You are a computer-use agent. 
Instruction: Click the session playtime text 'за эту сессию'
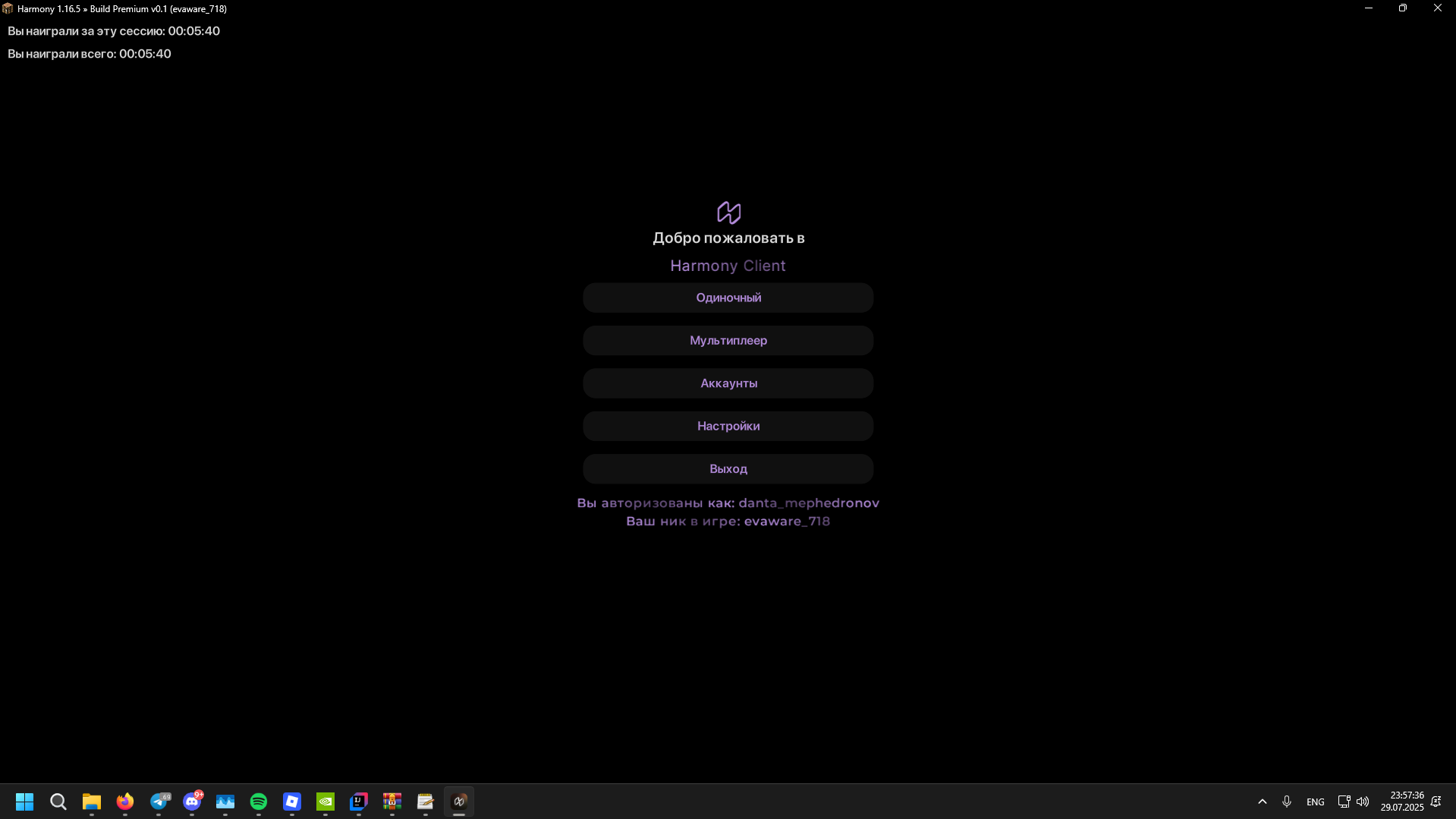click(x=114, y=31)
